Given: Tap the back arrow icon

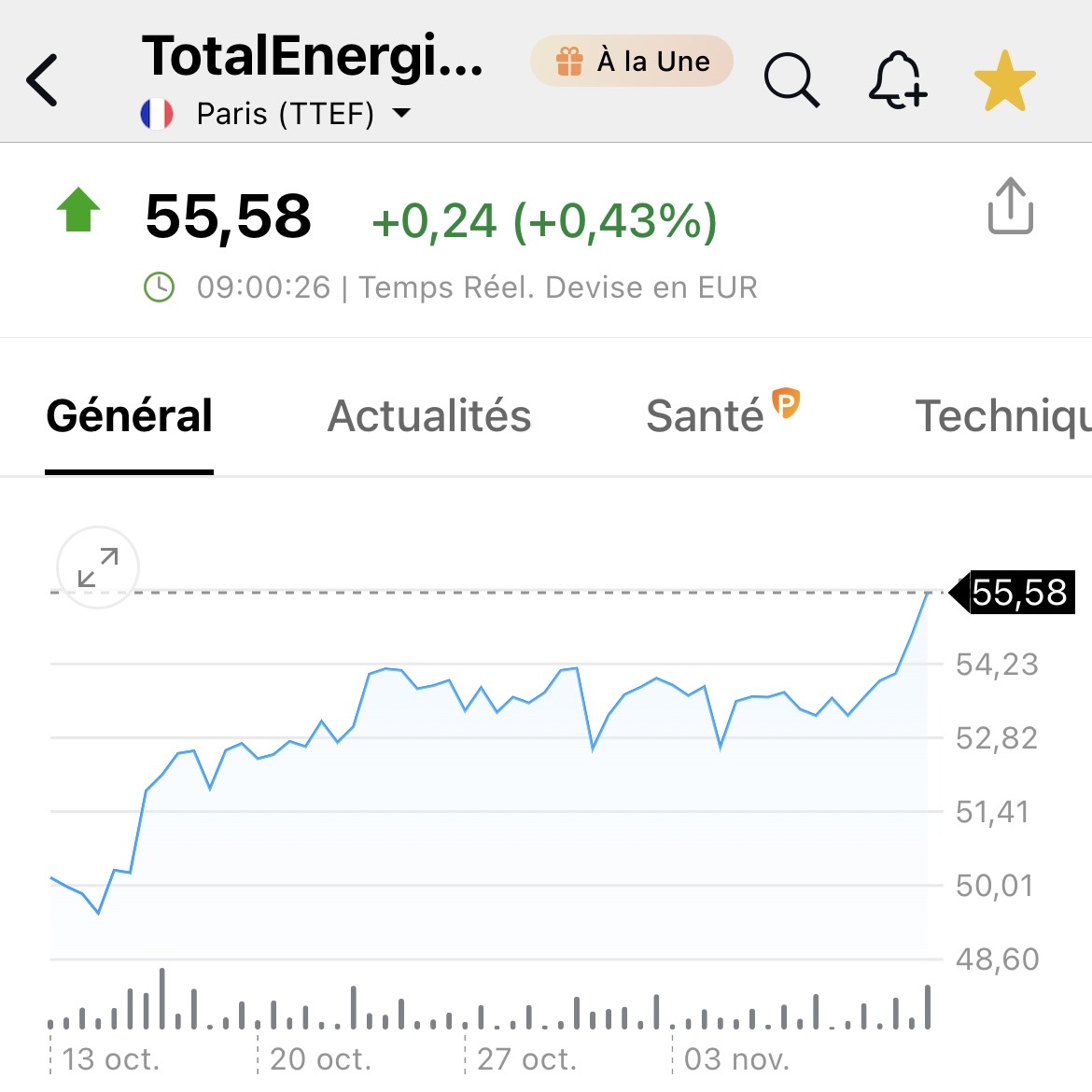Looking at the screenshot, I should (43, 80).
